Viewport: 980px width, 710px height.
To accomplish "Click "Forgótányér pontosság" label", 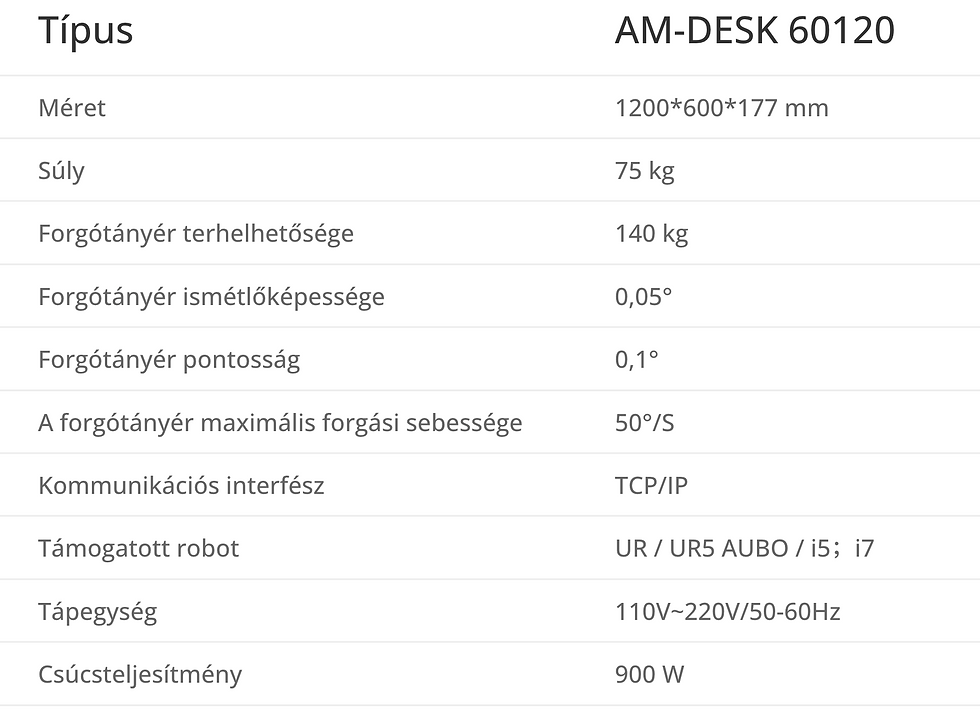I will pyautogui.click(x=169, y=360).
